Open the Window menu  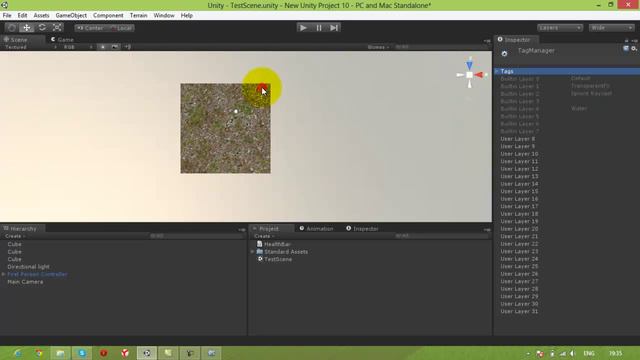164,16
